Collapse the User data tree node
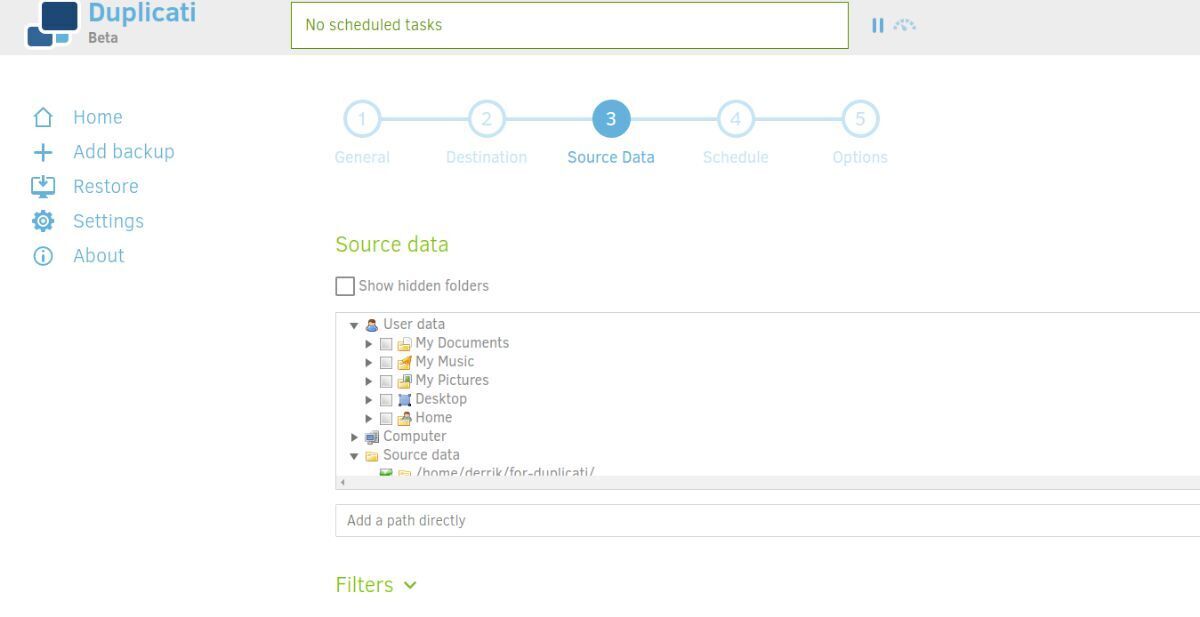This screenshot has height=617, width=1200. 354,325
